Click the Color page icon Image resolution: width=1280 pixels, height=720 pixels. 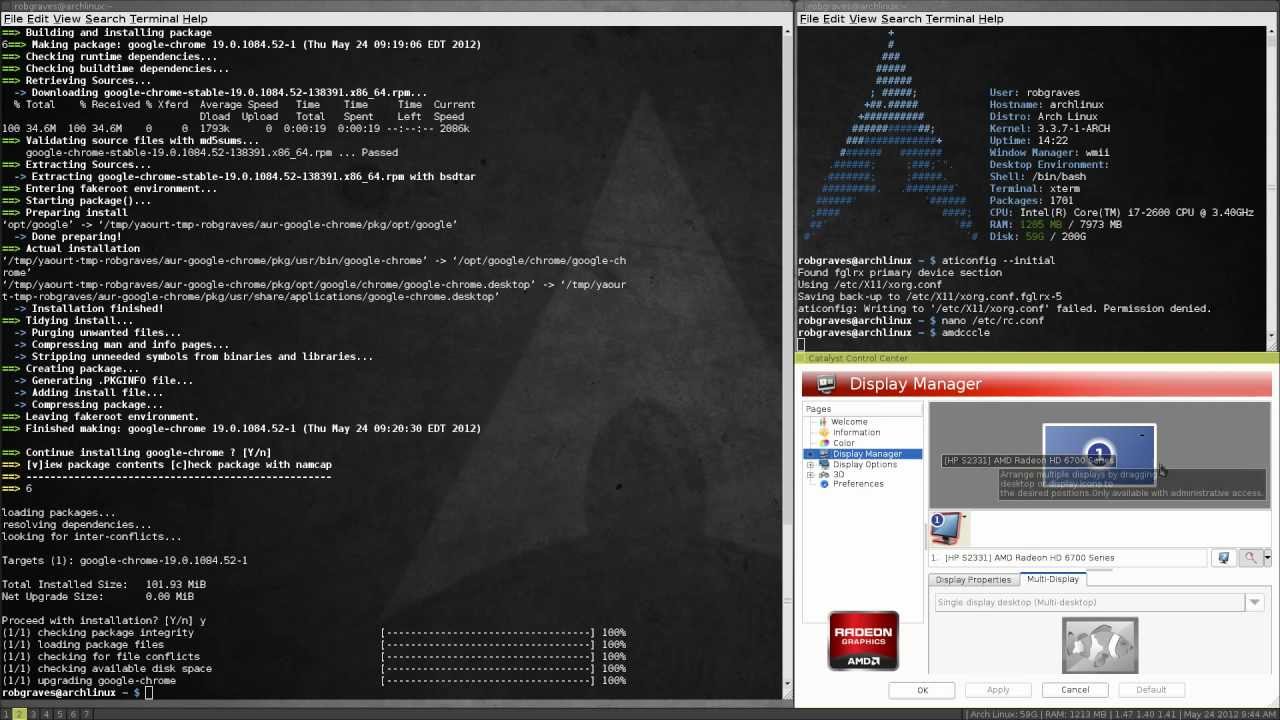click(824, 443)
